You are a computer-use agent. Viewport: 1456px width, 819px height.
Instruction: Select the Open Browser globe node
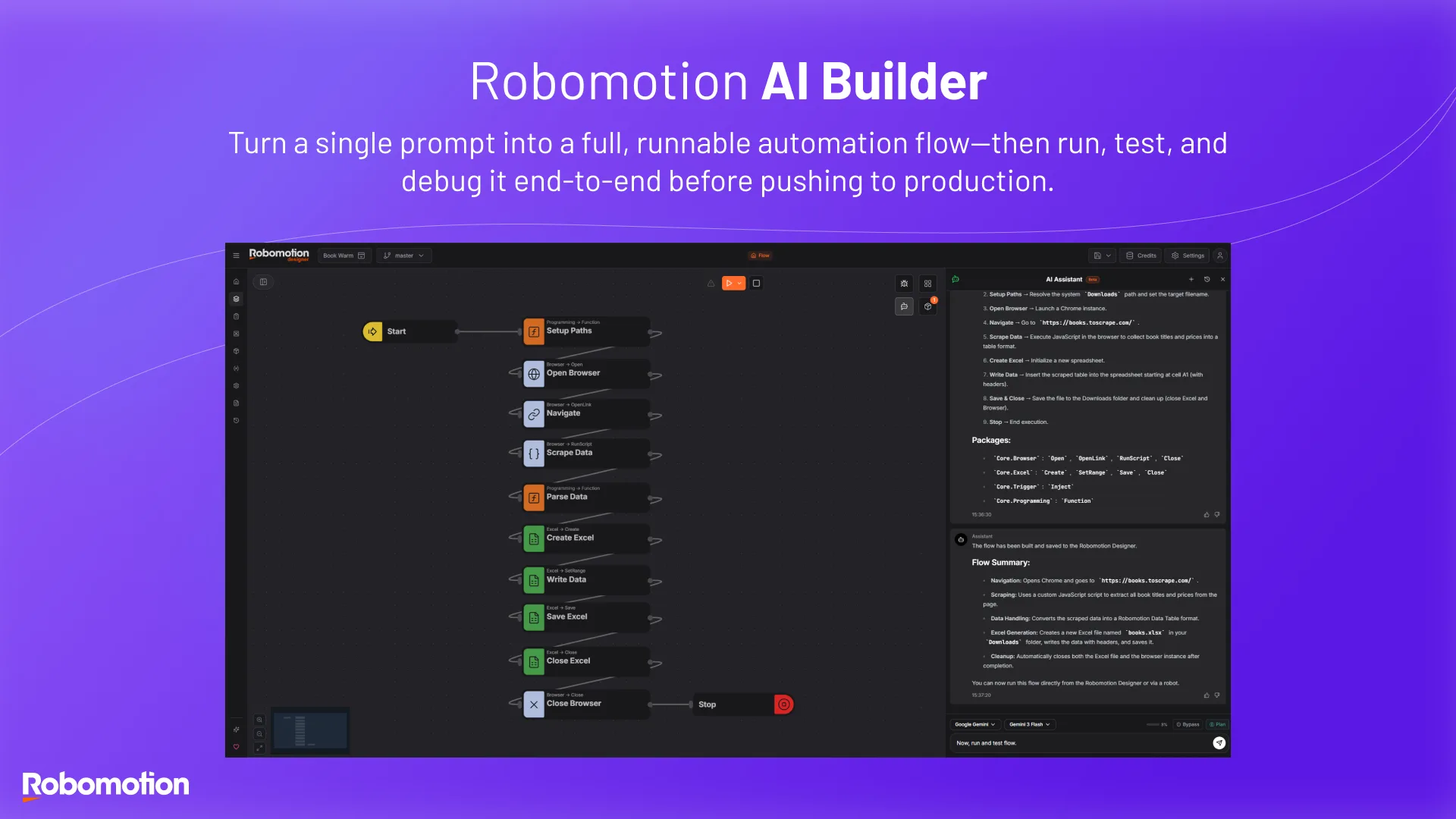[x=585, y=373]
